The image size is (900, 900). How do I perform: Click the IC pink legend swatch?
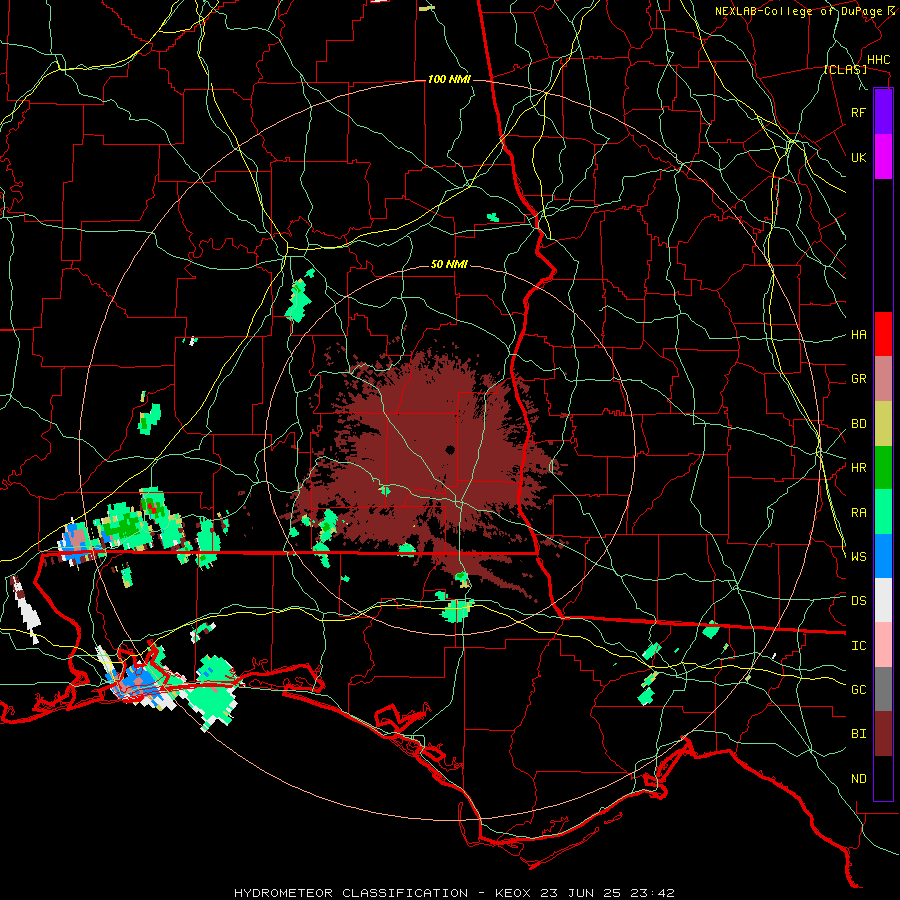point(883,645)
